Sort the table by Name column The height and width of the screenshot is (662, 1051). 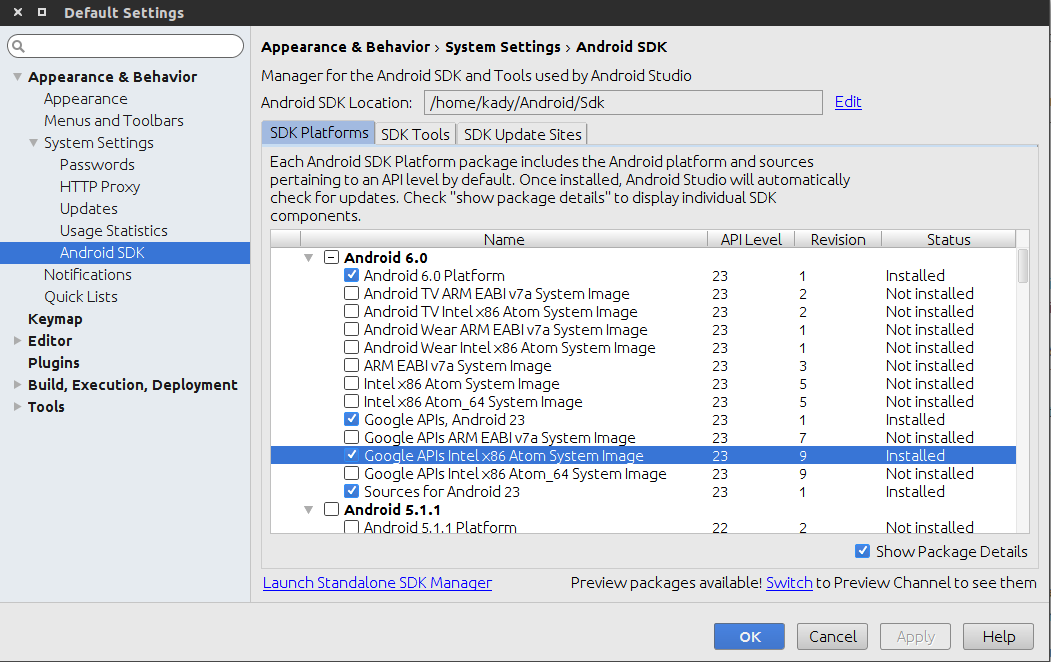pos(504,239)
